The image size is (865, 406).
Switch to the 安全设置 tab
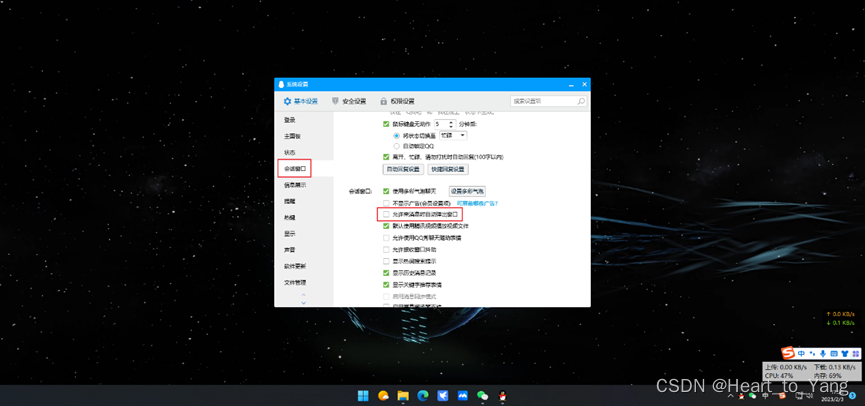[349, 102]
